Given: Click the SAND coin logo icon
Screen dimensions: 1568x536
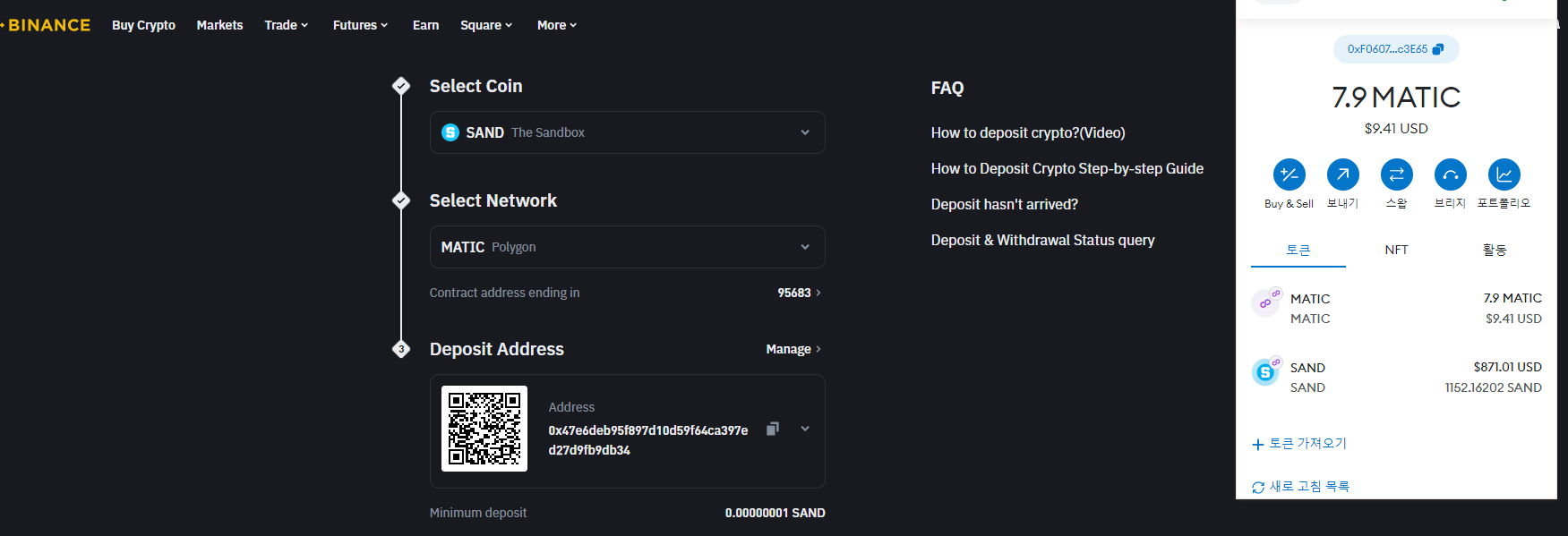Looking at the screenshot, I should tap(450, 132).
